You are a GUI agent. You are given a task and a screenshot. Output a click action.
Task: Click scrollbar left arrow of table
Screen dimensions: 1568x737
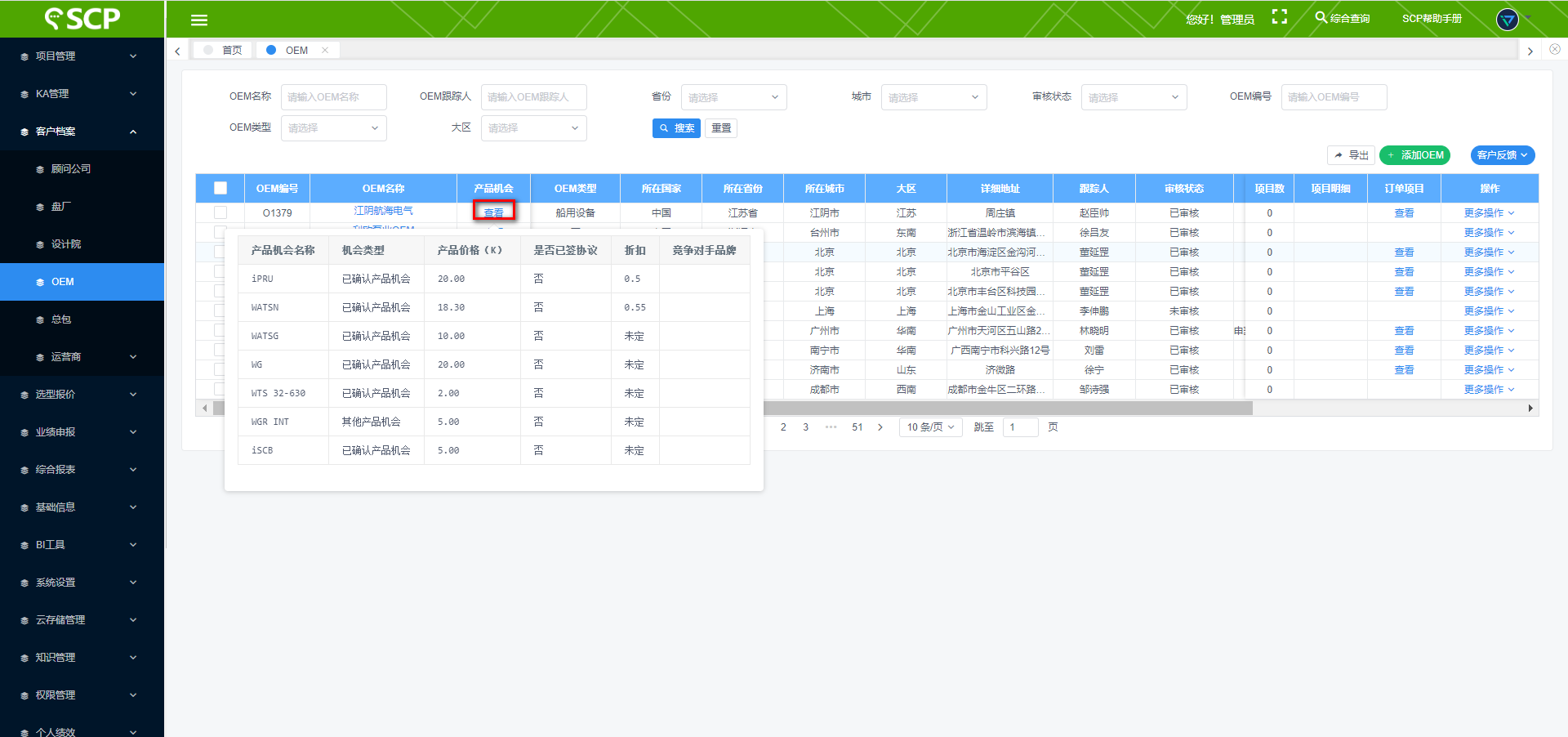click(x=204, y=408)
